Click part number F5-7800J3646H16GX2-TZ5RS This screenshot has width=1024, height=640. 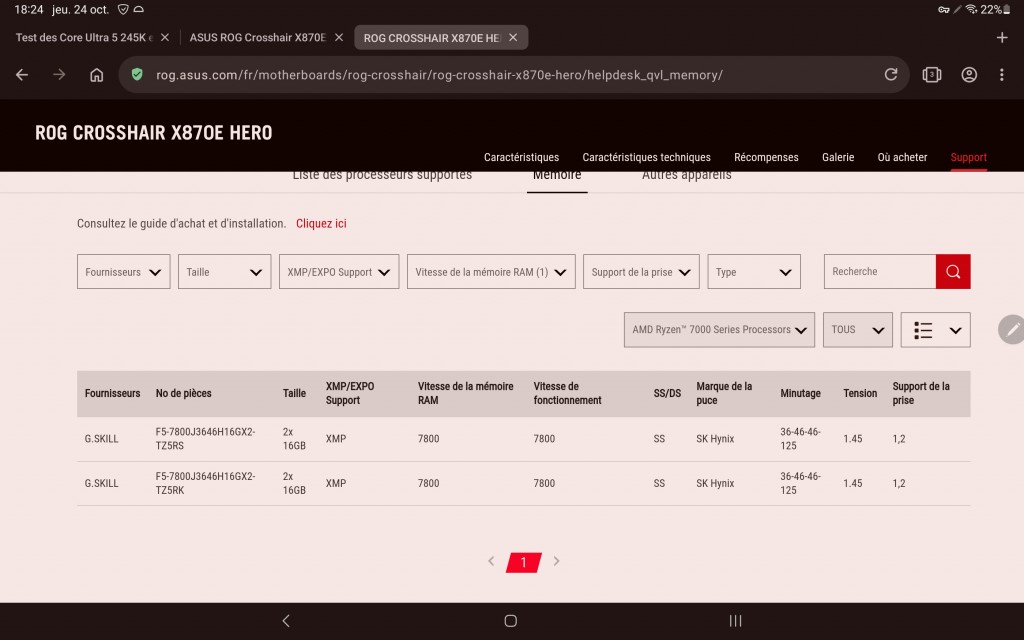(205, 439)
